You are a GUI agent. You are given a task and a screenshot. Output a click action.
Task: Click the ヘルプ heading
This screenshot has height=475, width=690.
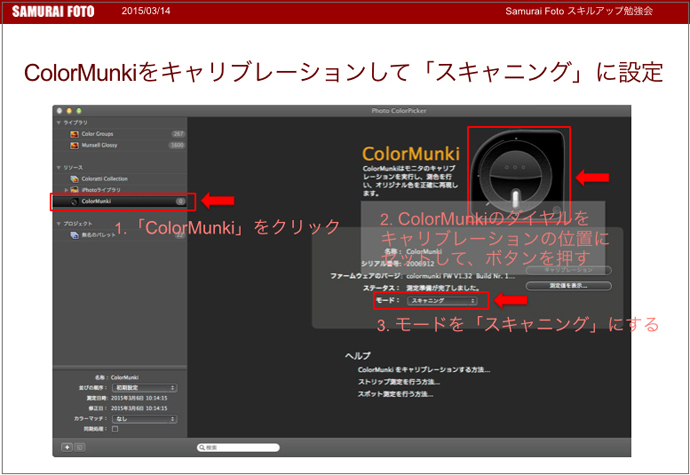(358, 356)
